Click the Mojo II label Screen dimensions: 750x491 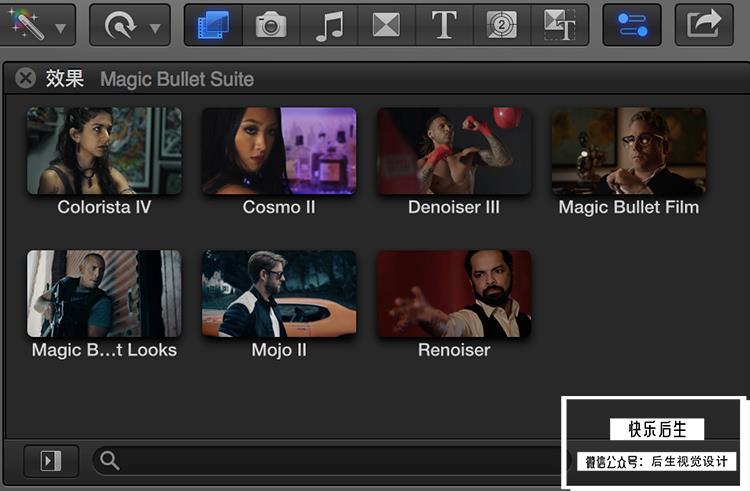coord(279,350)
